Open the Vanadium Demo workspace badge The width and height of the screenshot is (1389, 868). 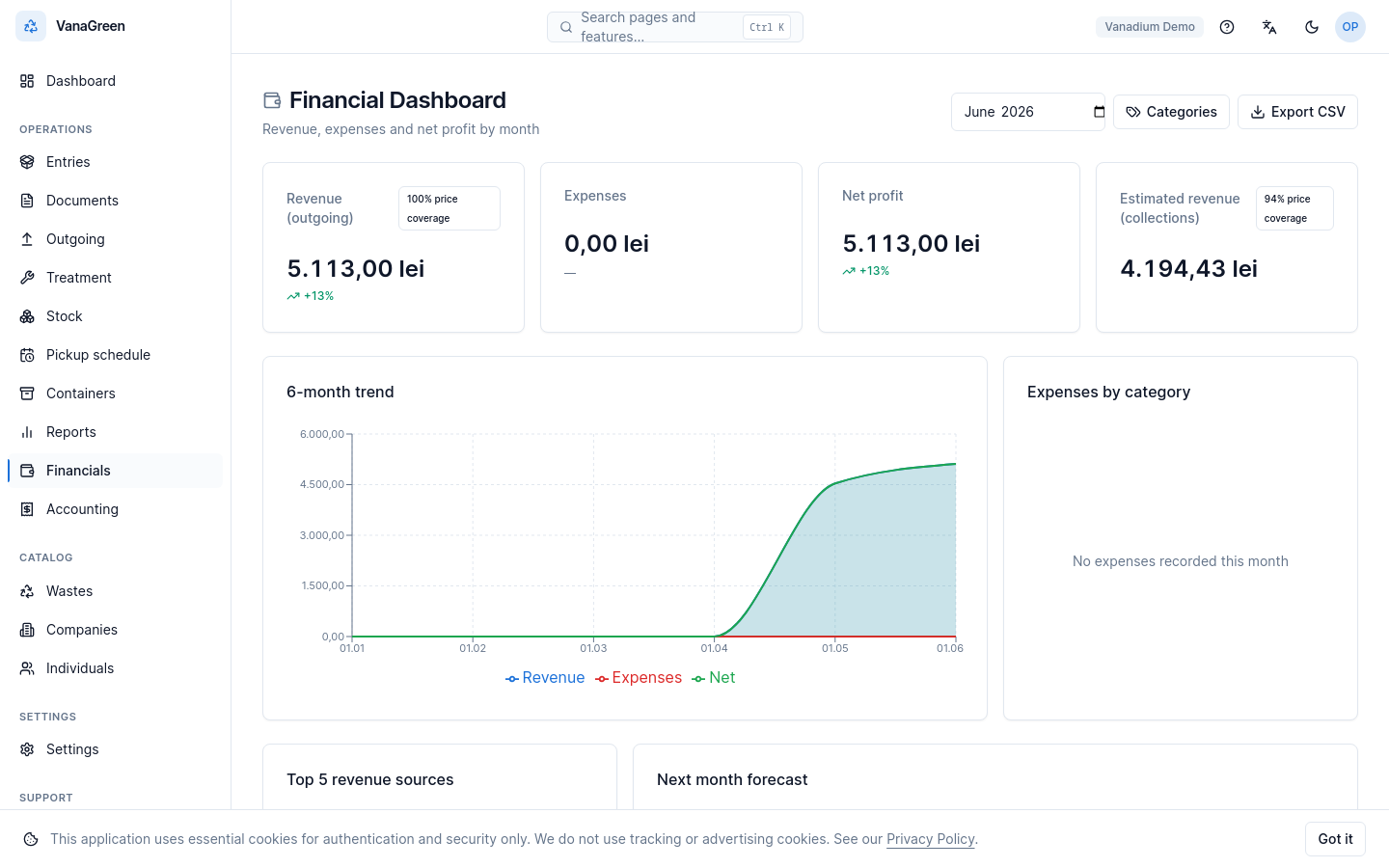click(x=1150, y=27)
